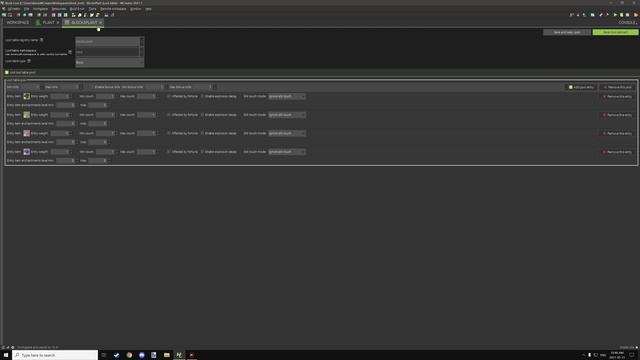Click the Max rolls spinner field
The height and width of the screenshot is (360, 640).
tap(69, 87)
